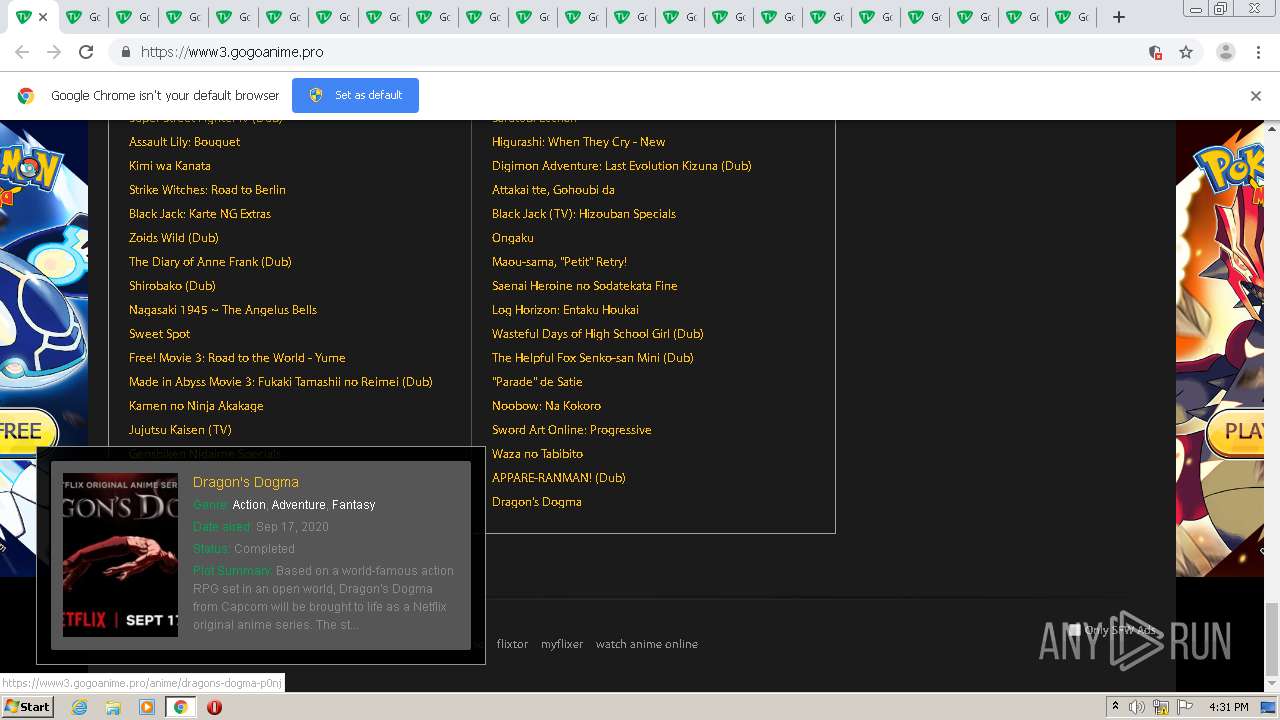Toggle the Only SFW Ads checkbox
Screen dimensions: 1280x720
[1075, 630]
